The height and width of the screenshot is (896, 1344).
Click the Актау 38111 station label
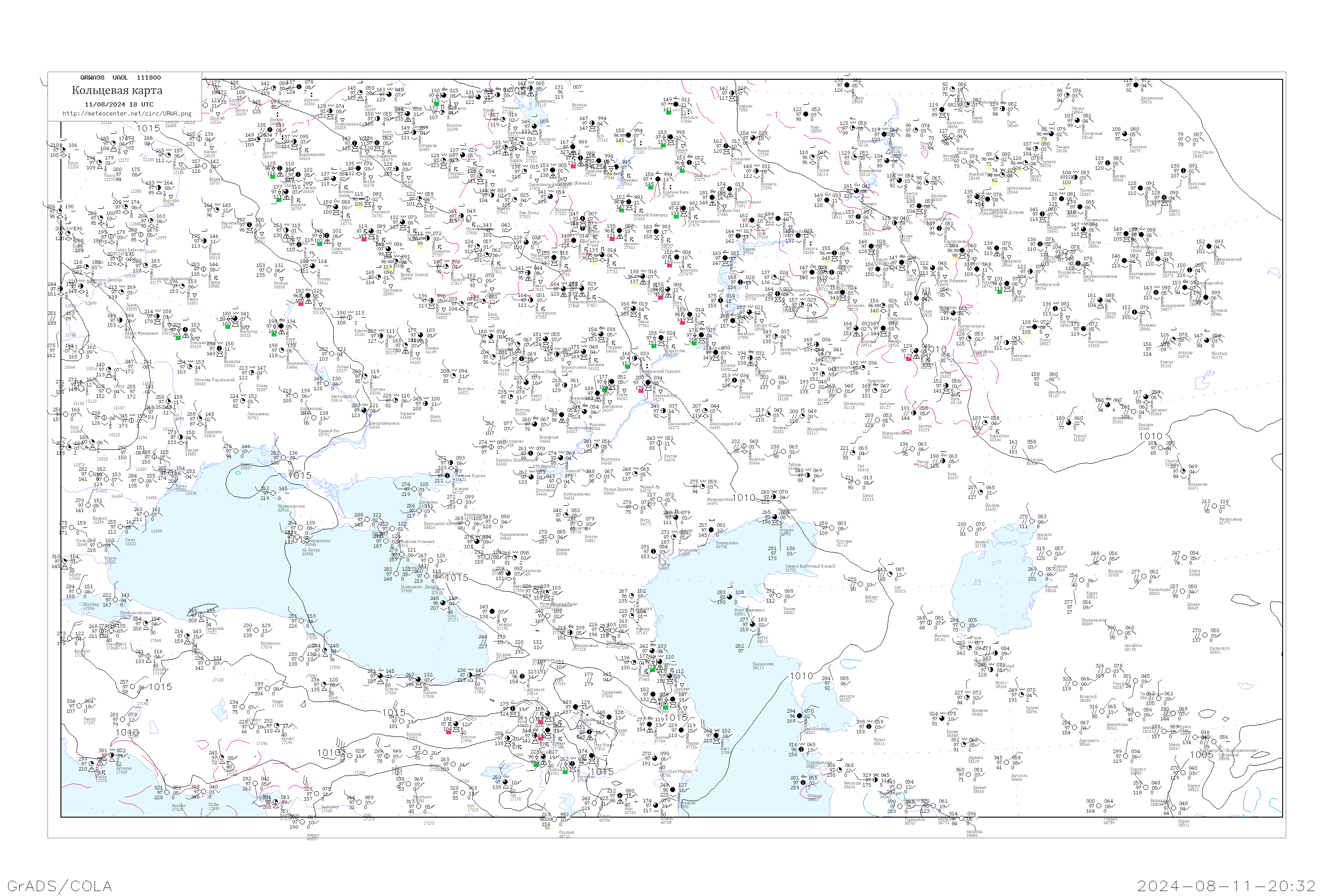coord(762,639)
